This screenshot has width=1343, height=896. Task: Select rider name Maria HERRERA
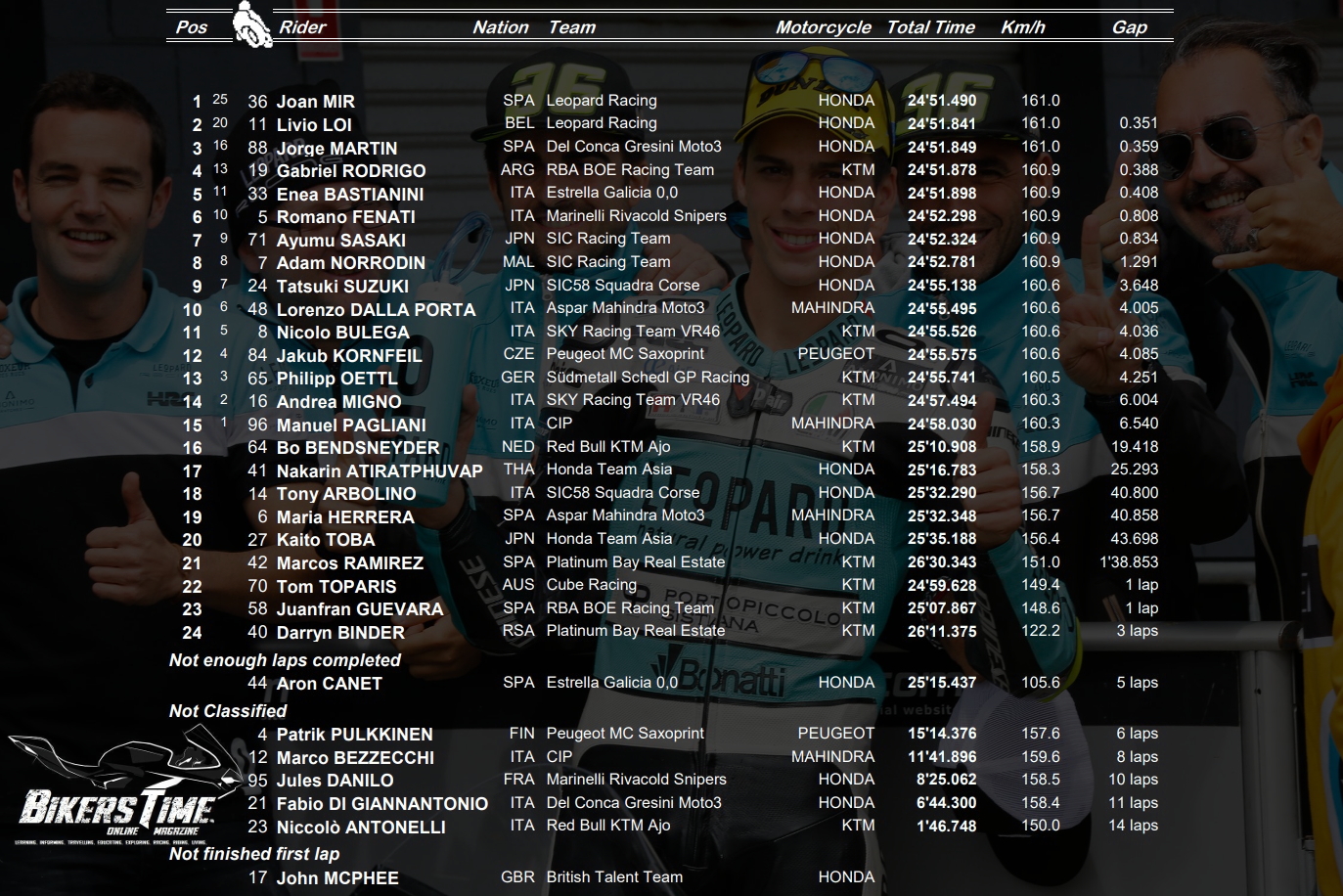pyautogui.click(x=345, y=517)
